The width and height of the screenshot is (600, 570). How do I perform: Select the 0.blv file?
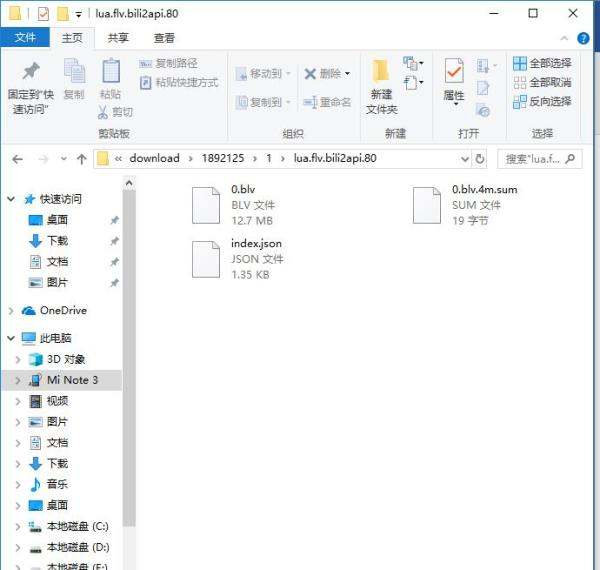233,205
